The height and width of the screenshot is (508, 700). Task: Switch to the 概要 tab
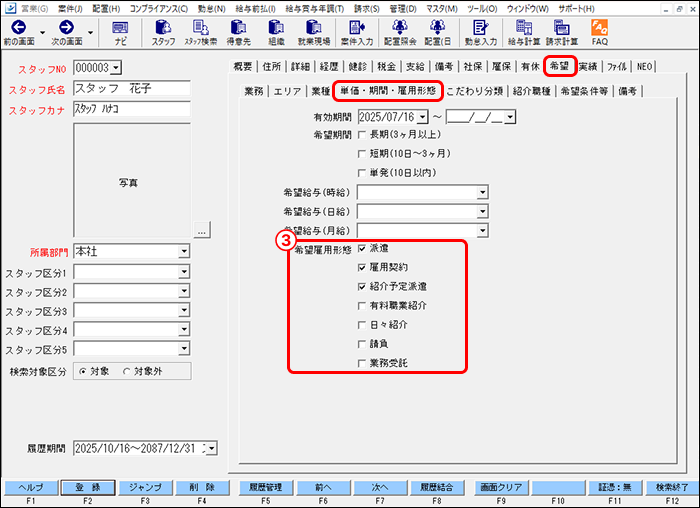click(243, 67)
